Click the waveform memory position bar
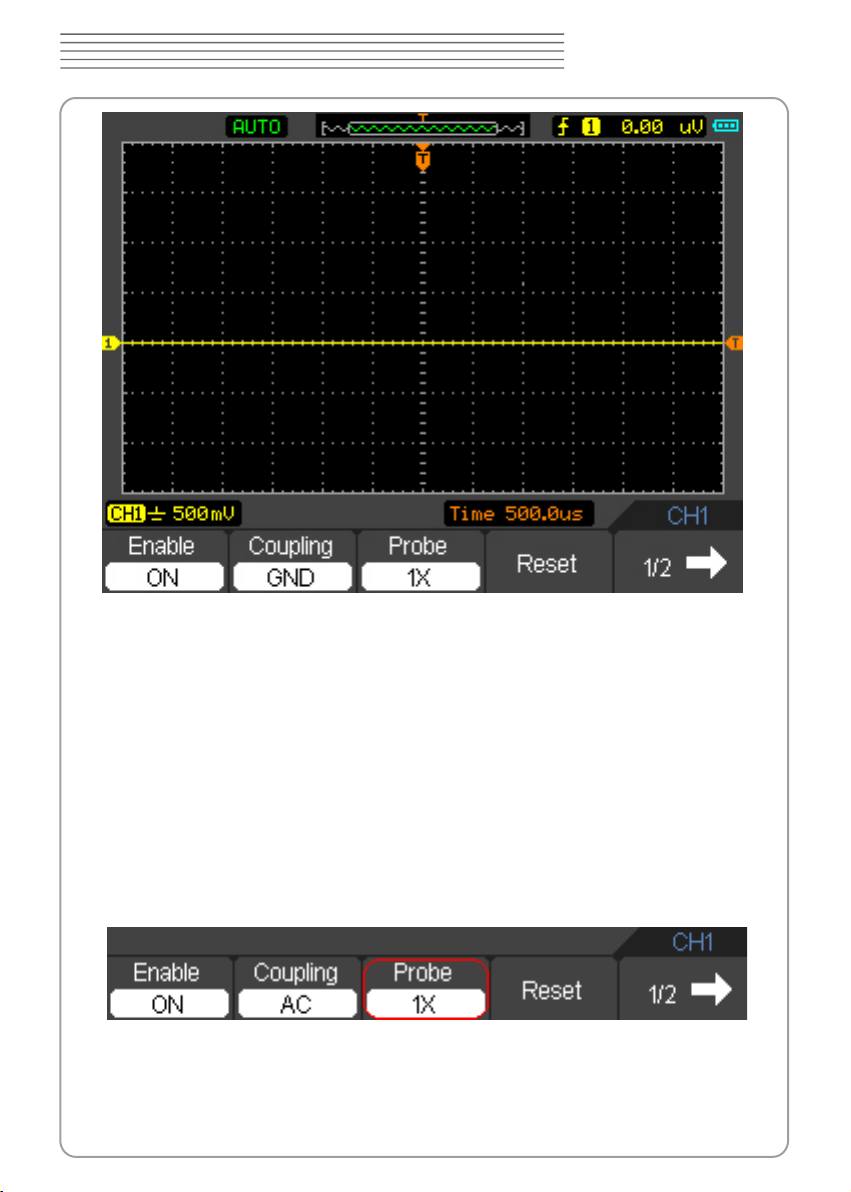Image resolution: width=851 pixels, height=1192 pixels. tap(423, 127)
